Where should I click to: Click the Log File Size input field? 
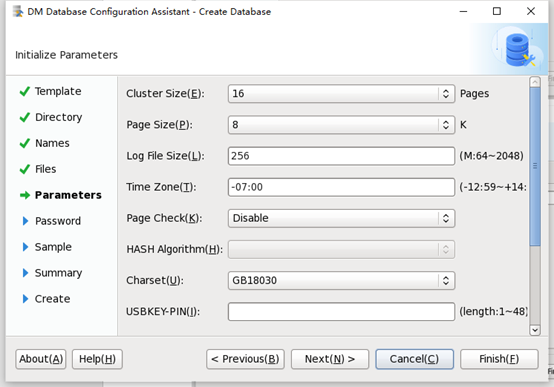click(341, 156)
